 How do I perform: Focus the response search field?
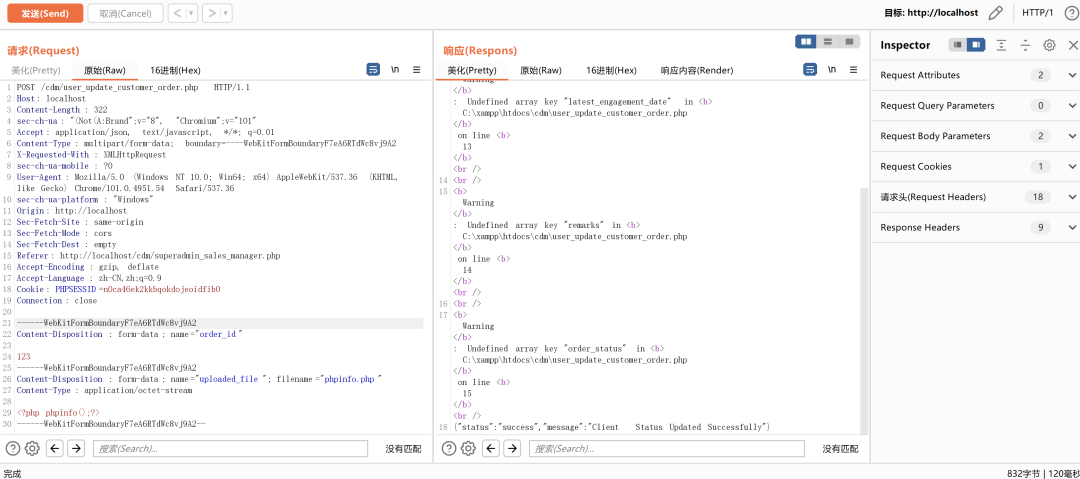tap(667, 449)
